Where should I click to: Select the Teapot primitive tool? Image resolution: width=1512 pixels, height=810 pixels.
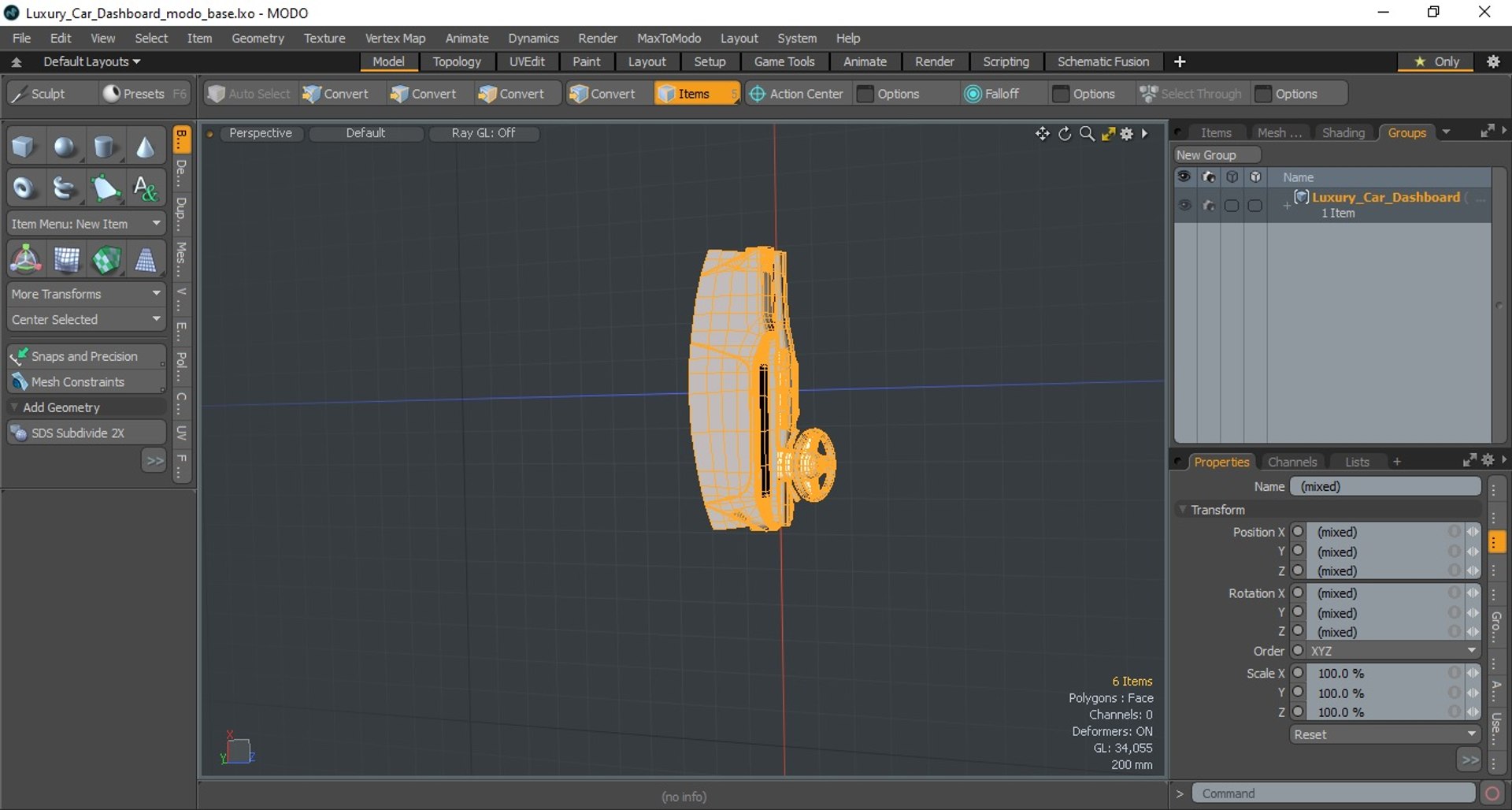pos(65,188)
